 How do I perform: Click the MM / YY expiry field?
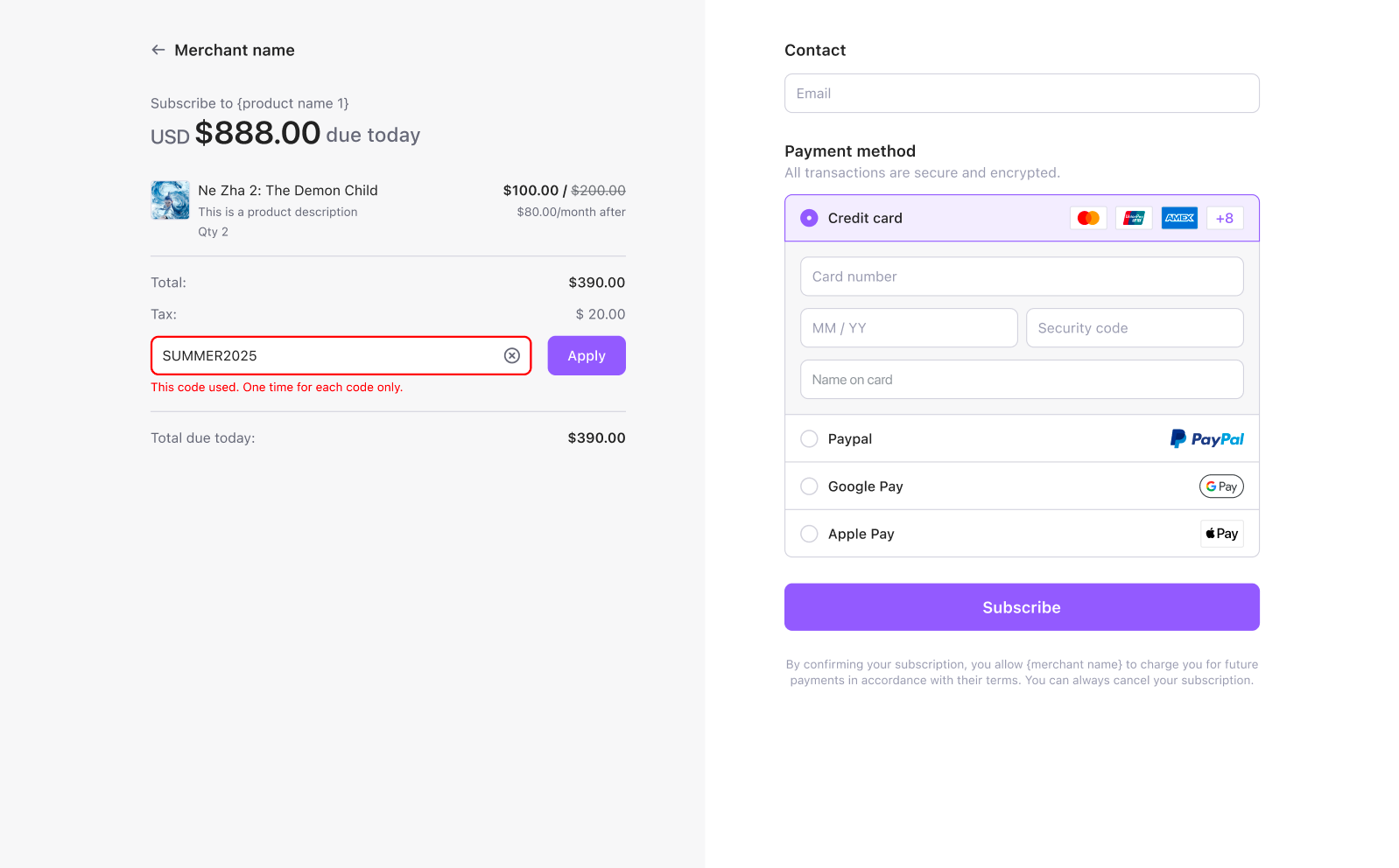909,328
